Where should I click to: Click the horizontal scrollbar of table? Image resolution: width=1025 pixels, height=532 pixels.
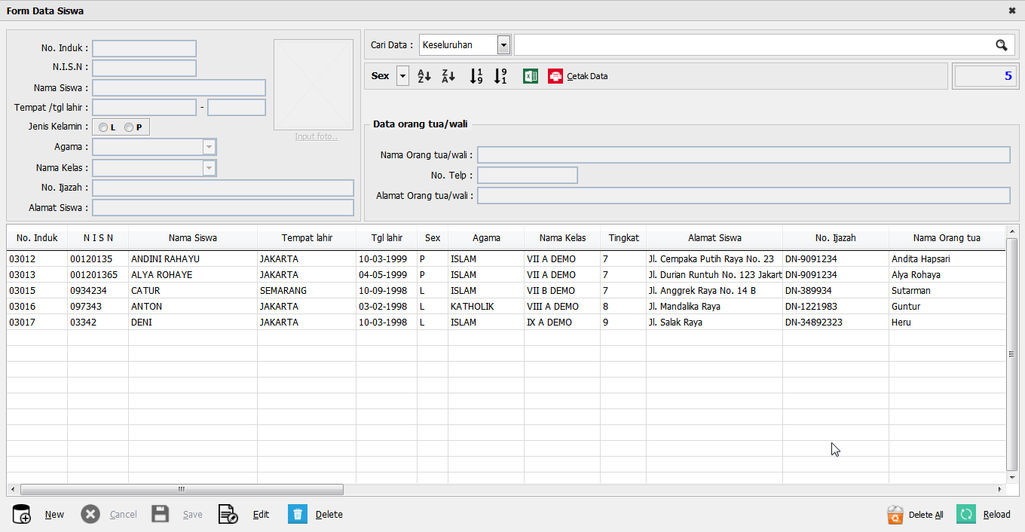coord(180,490)
